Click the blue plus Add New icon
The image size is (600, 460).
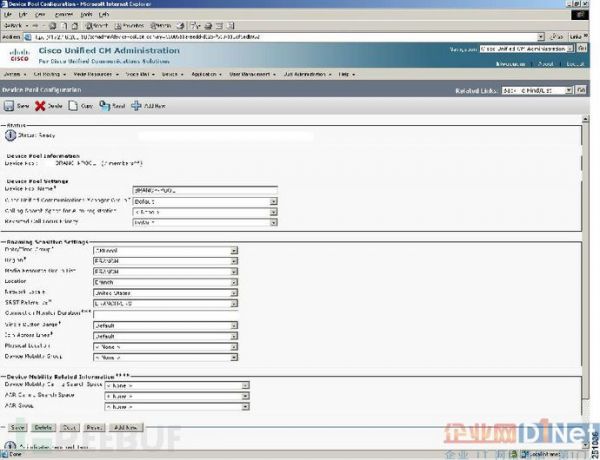point(136,106)
